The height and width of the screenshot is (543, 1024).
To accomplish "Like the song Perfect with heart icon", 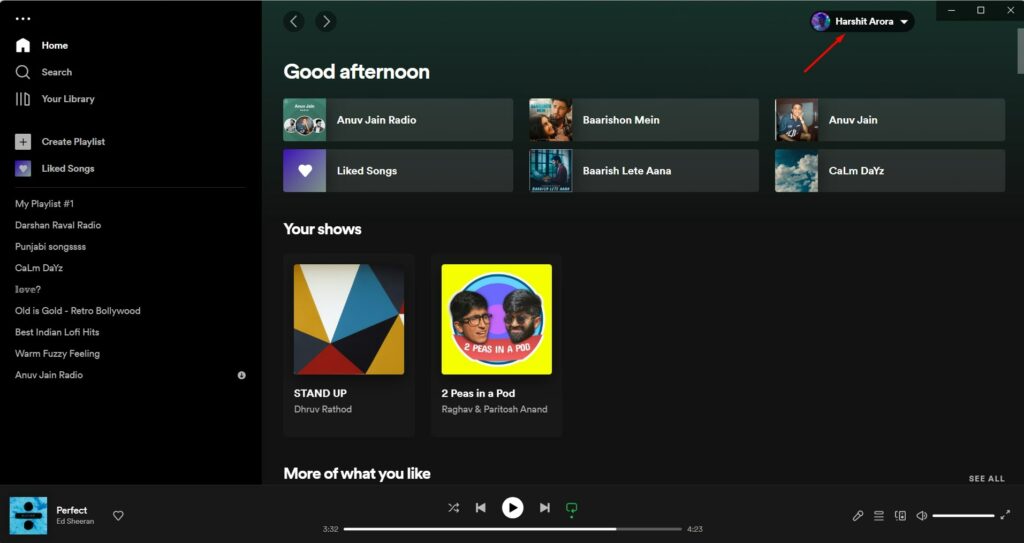I will point(118,516).
